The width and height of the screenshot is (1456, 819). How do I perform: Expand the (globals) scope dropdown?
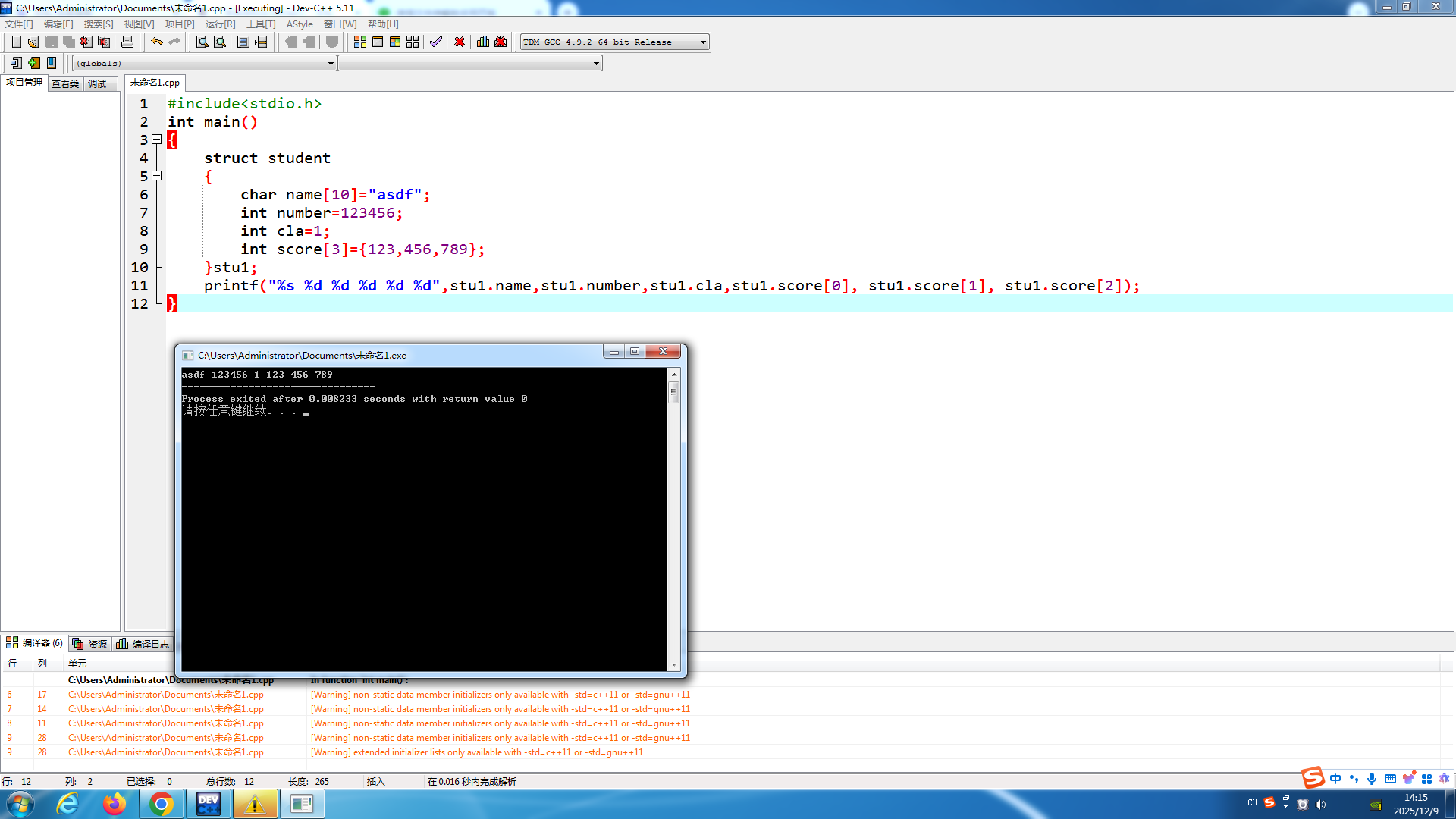pyautogui.click(x=331, y=64)
